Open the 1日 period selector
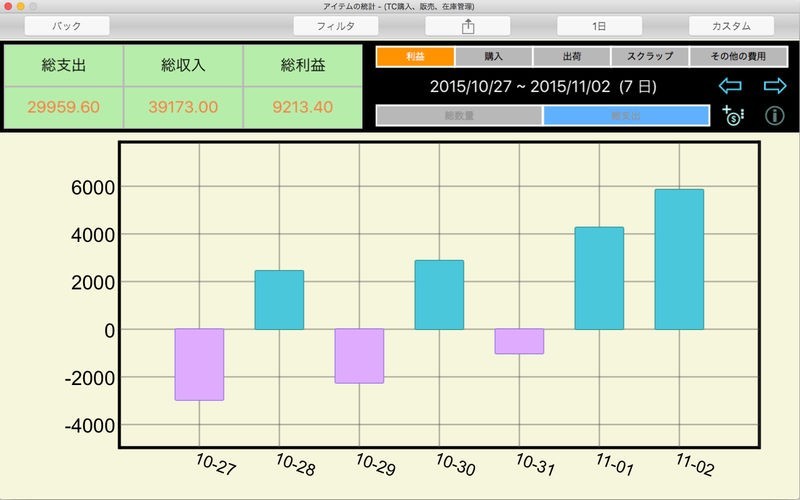 pos(600,26)
